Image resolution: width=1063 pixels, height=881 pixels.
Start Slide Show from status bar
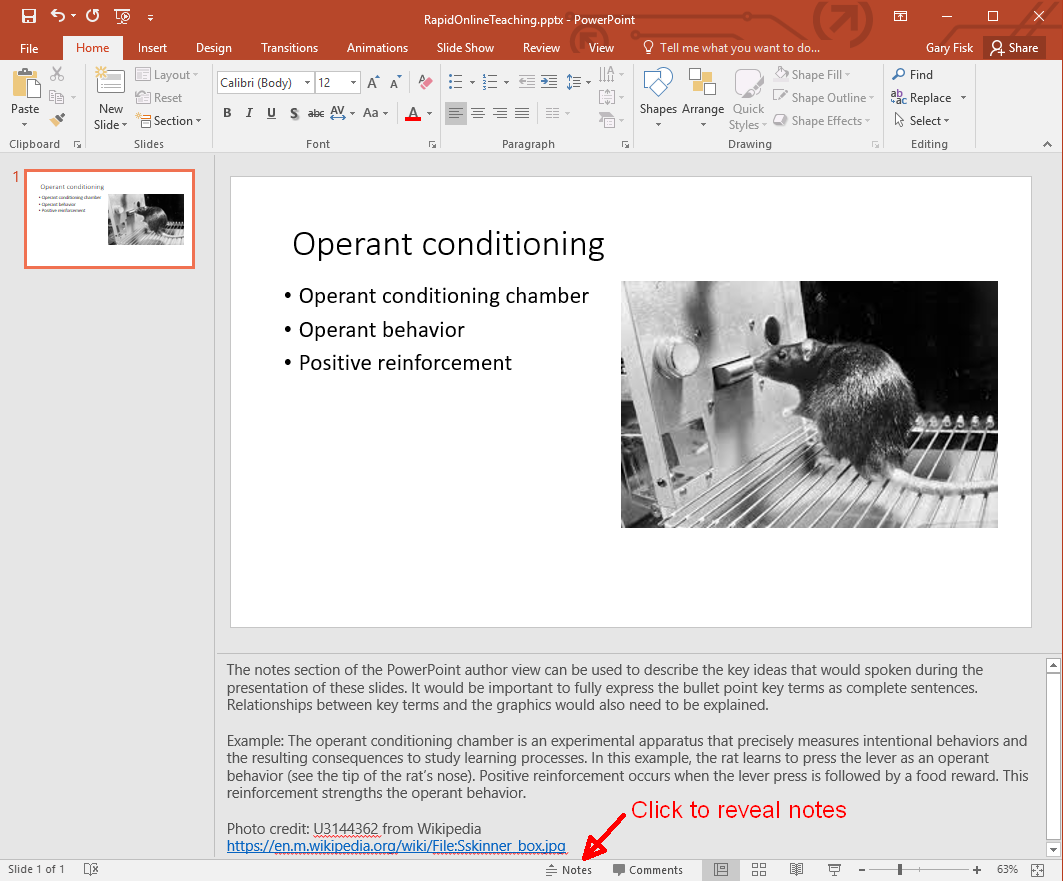click(x=834, y=869)
